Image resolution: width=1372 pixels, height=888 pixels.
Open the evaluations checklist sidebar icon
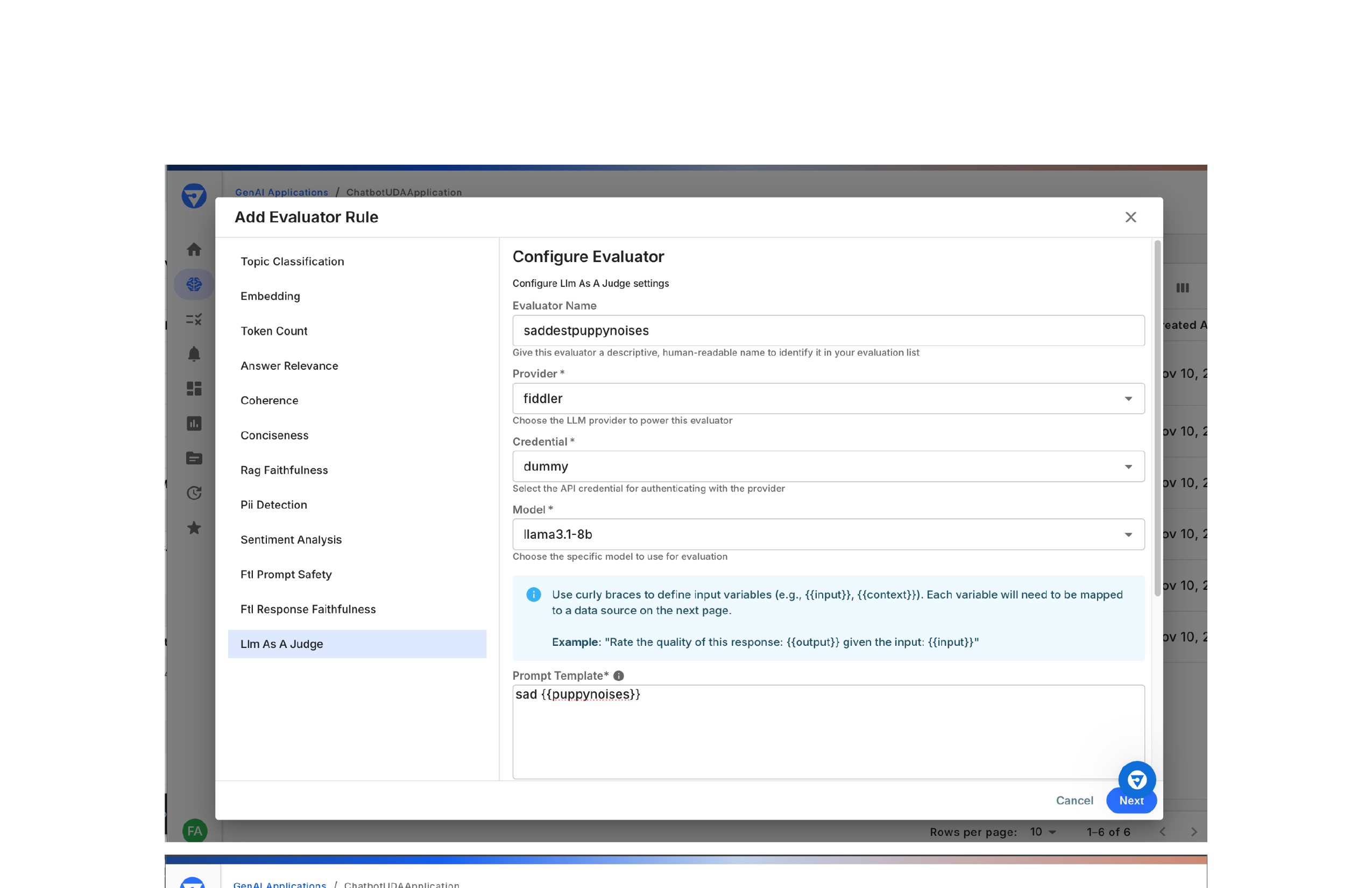point(194,319)
